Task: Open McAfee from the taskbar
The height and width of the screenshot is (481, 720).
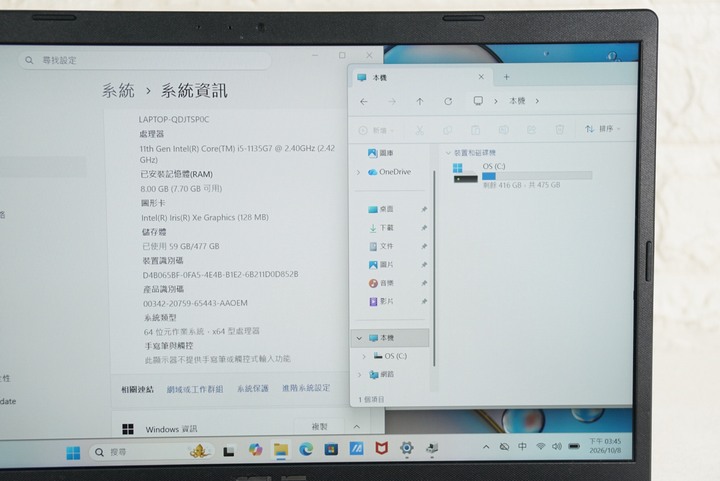Action: point(381,448)
